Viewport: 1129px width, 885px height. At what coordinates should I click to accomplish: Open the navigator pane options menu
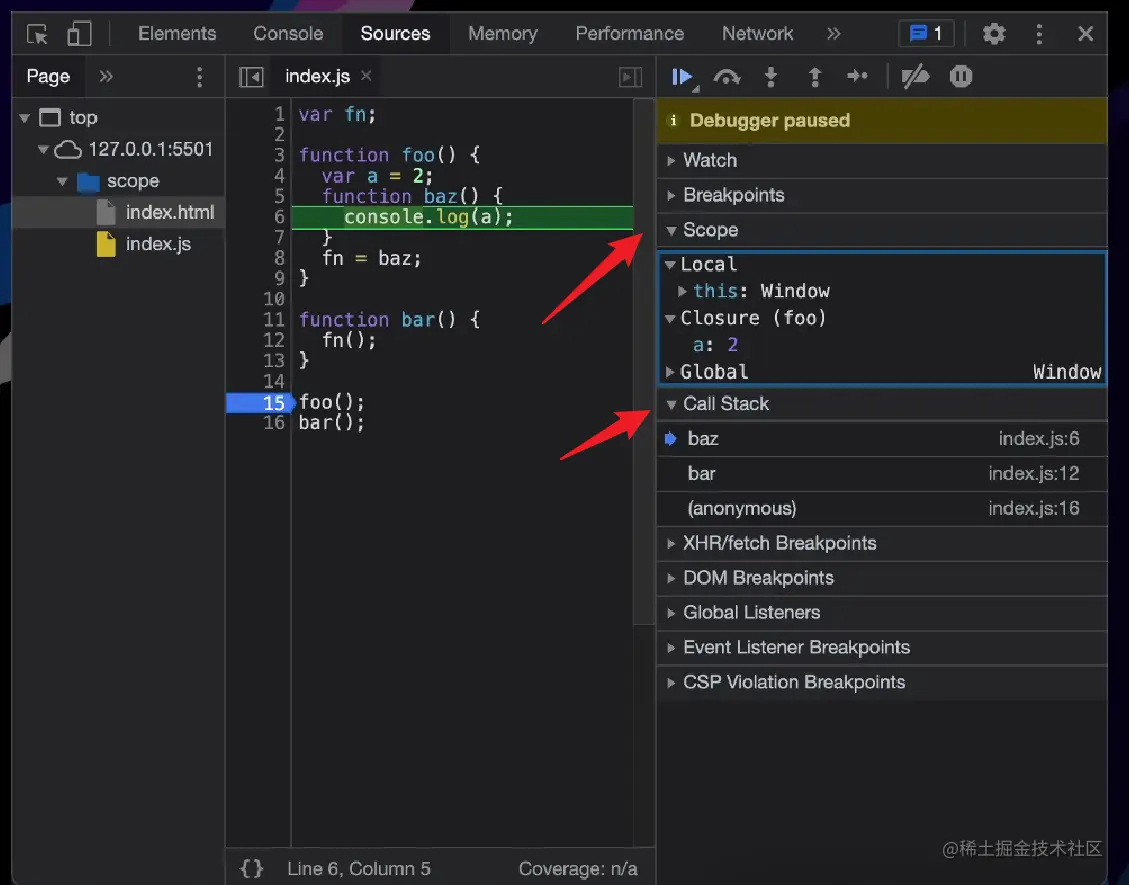[x=199, y=77]
